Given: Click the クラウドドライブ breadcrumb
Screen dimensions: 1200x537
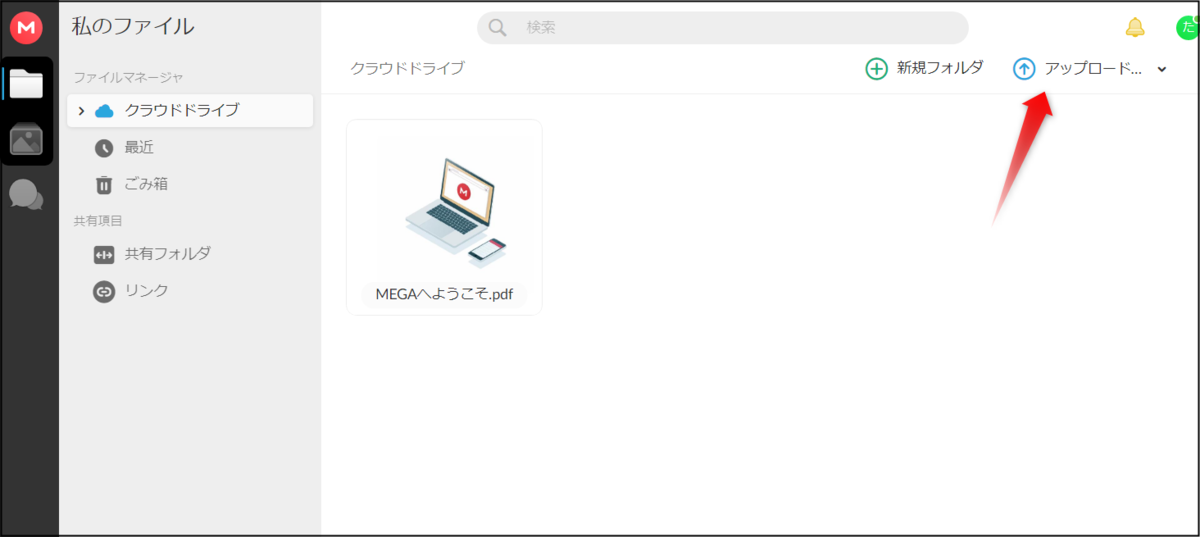Looking at the screenshot, I should point(407,68).
